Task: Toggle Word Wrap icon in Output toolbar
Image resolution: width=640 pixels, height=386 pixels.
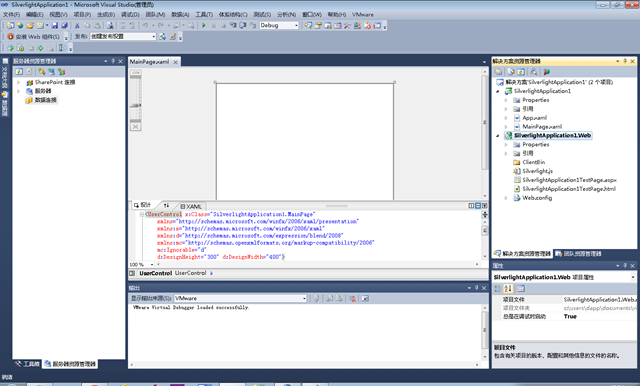Action: coord(365,299)
